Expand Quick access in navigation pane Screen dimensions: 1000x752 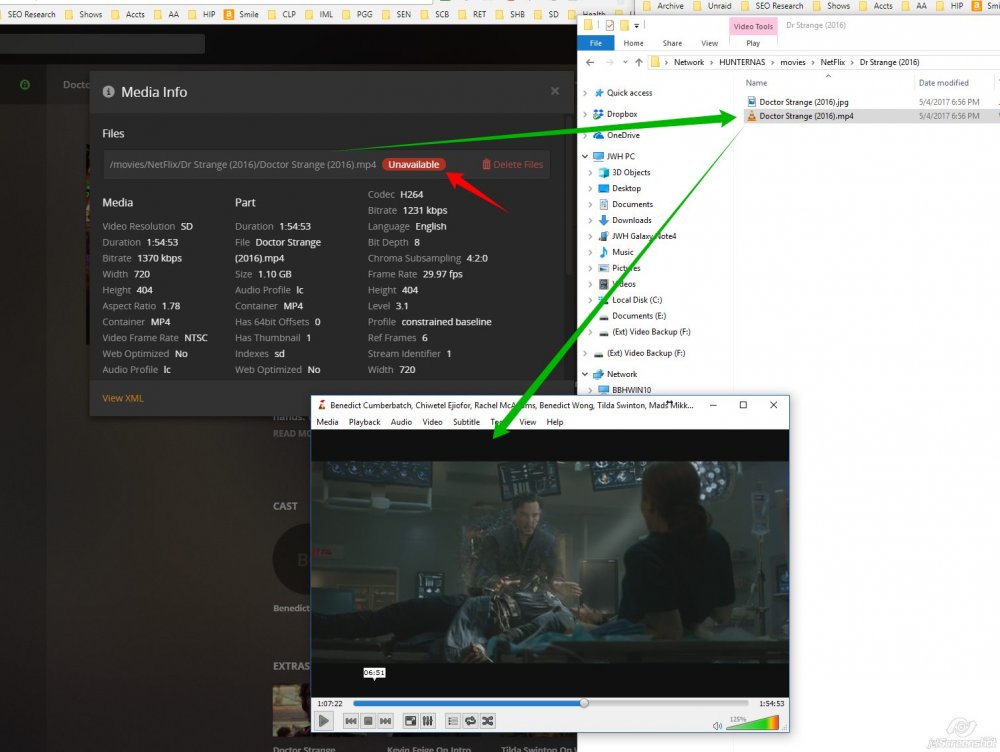585,92
